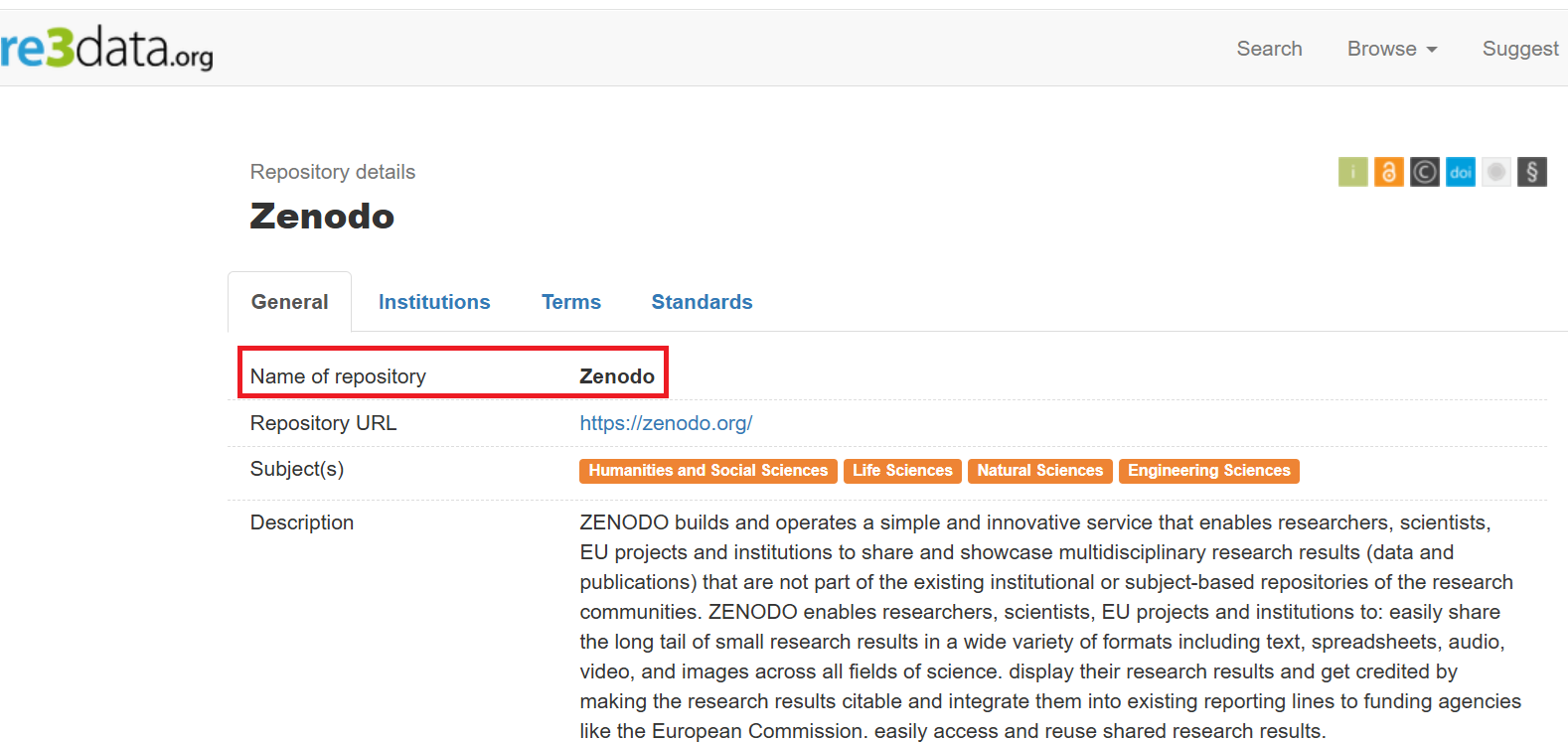Image resolution: width=1568 pixels, height=743 pixels.
Task: Click the Description row label
Action: click(x=302, y=522)
